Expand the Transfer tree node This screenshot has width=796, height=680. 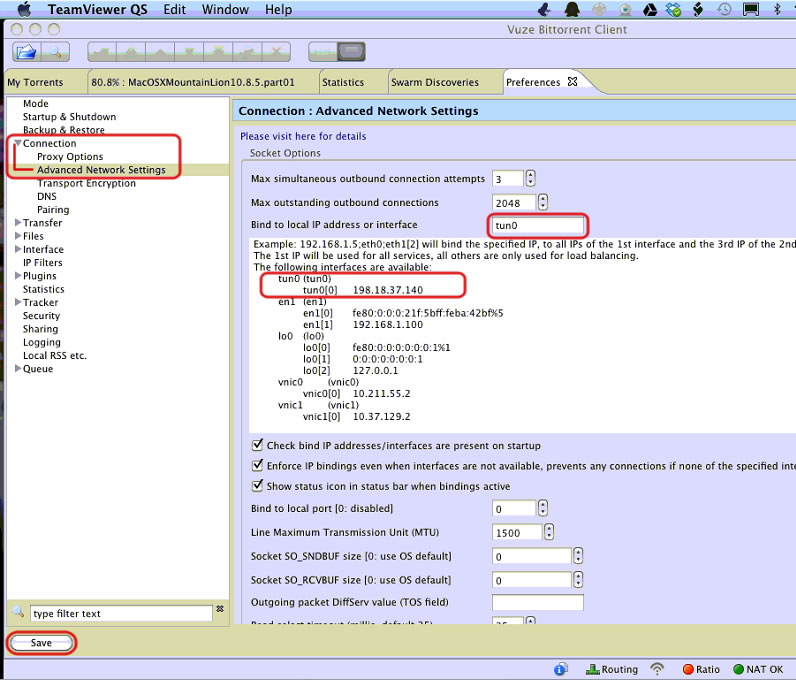click(x=18, y=222)
